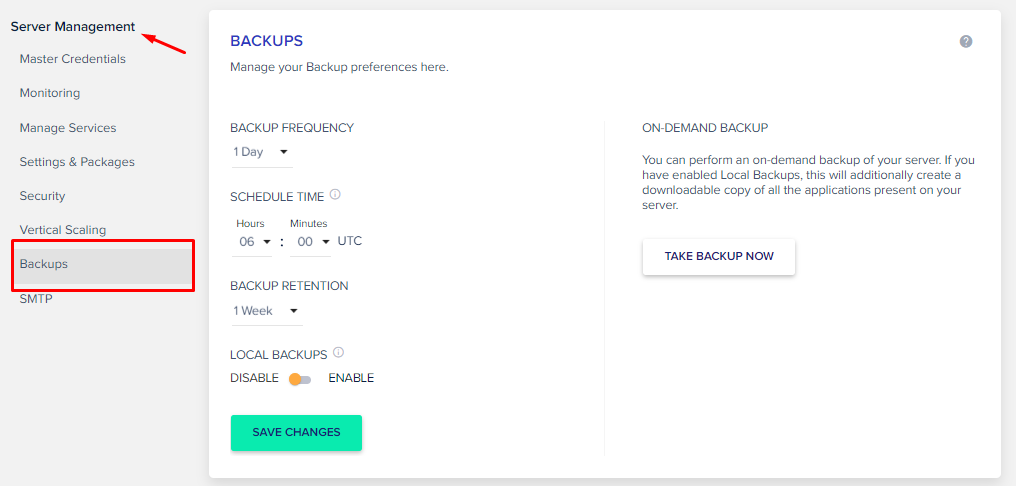Toggle the Local Backups switch
This screenshot has height=486, width=1016.
[300, 379]
